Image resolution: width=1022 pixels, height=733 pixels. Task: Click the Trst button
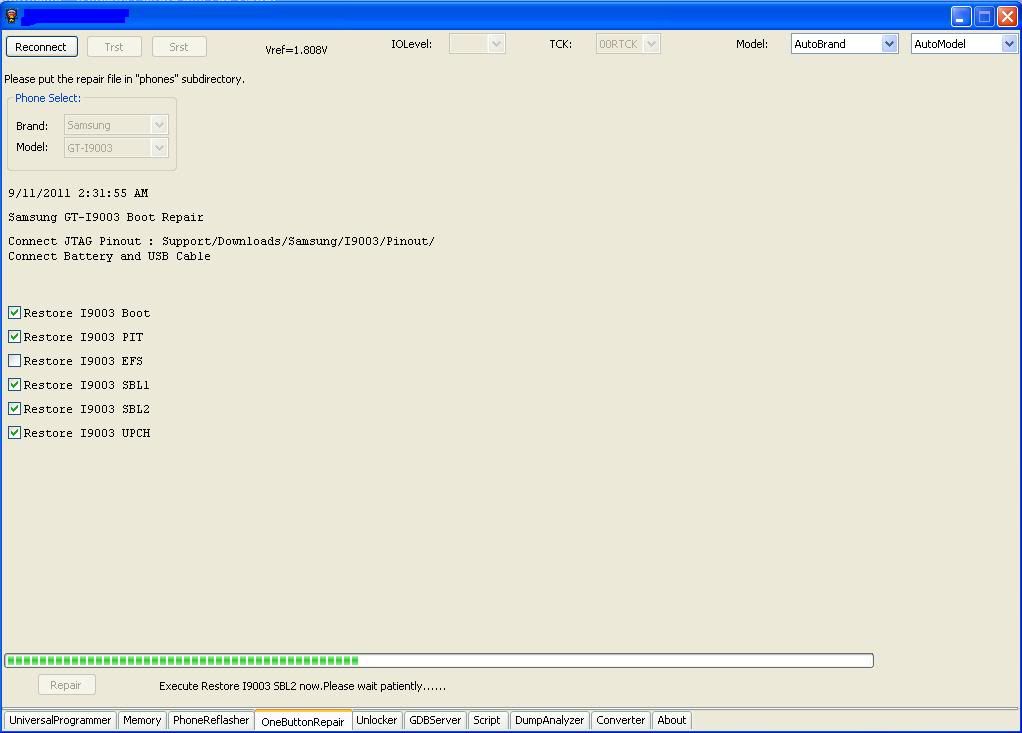(x=114, y=47)
